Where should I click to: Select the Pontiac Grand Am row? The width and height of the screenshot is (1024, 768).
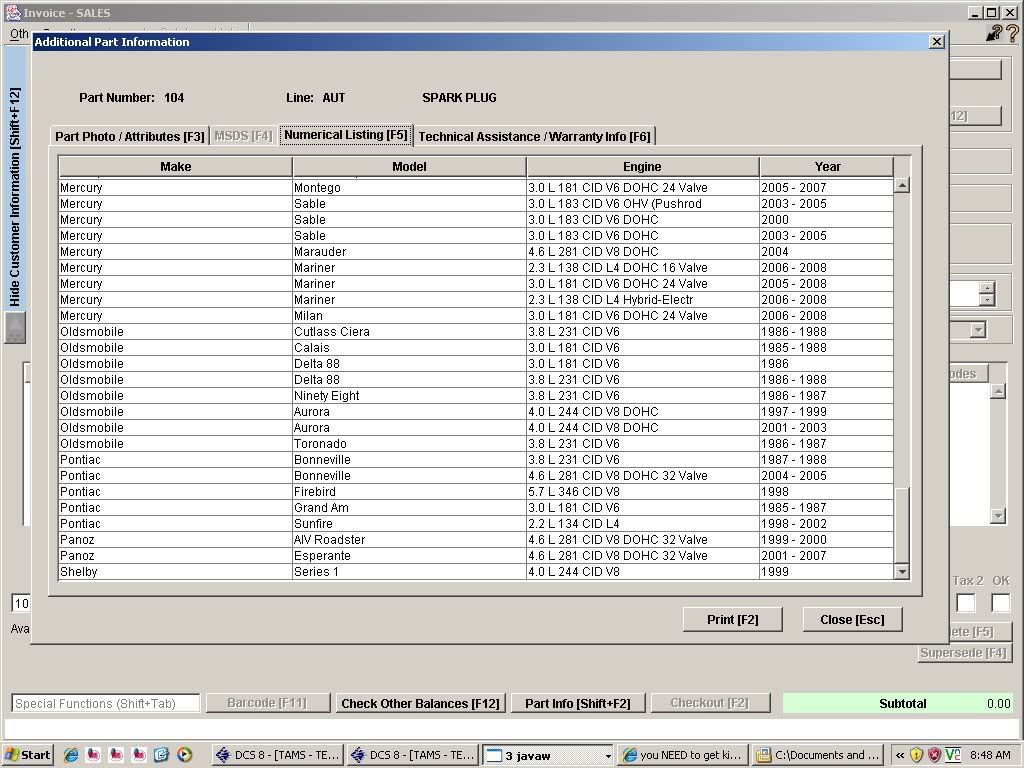[x=475, y=507]
